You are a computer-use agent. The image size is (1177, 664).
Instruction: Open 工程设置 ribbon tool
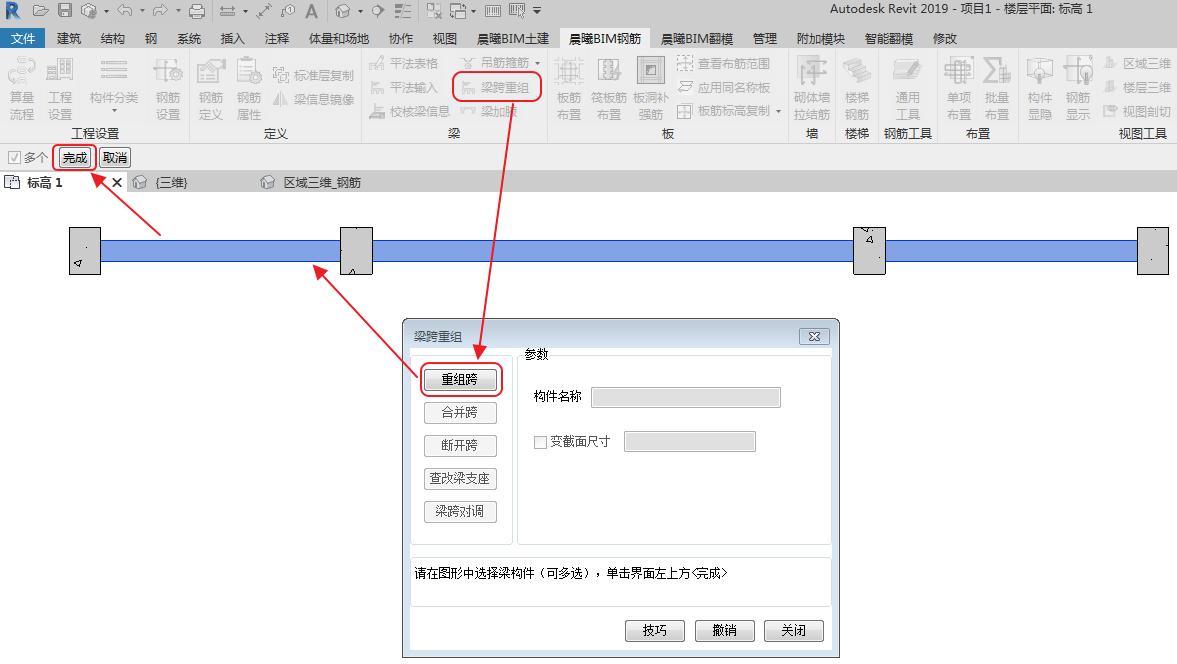pyautogui.click(x=59, y=89)
